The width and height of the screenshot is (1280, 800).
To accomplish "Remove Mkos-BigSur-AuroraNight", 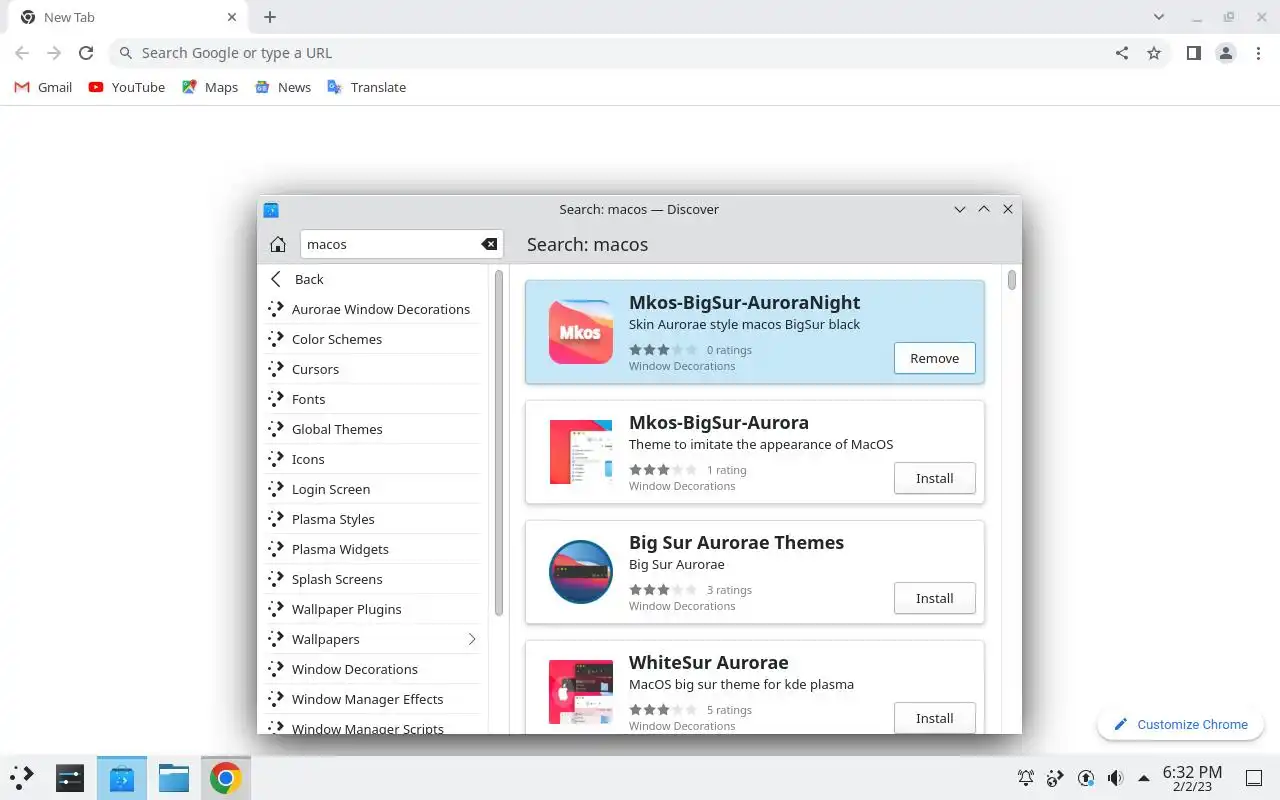I will pyautogui.click(x=934, y=358).
